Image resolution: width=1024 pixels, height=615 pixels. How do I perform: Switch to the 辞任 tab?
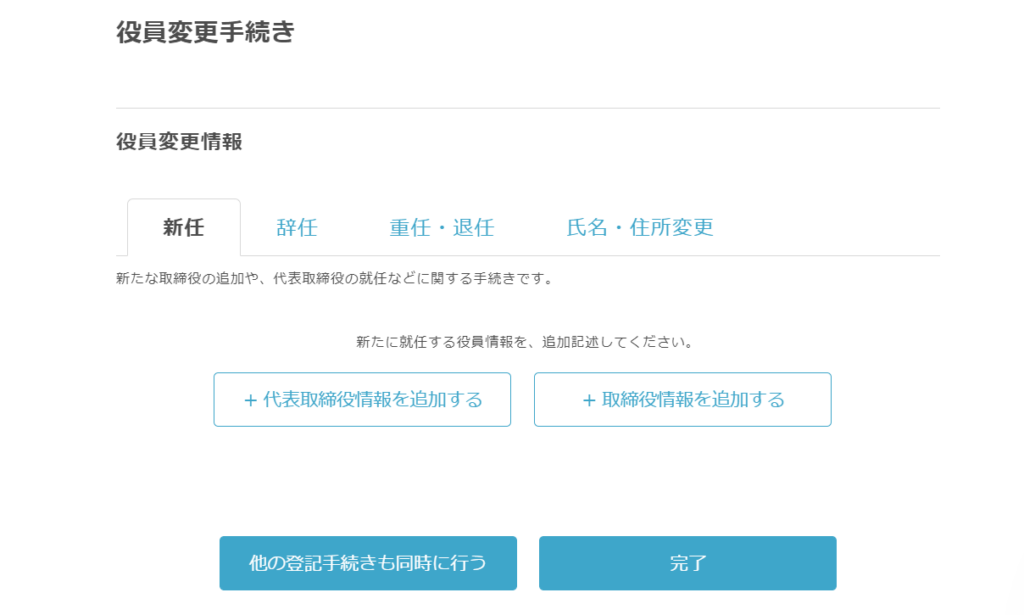[x=297, y=227]
